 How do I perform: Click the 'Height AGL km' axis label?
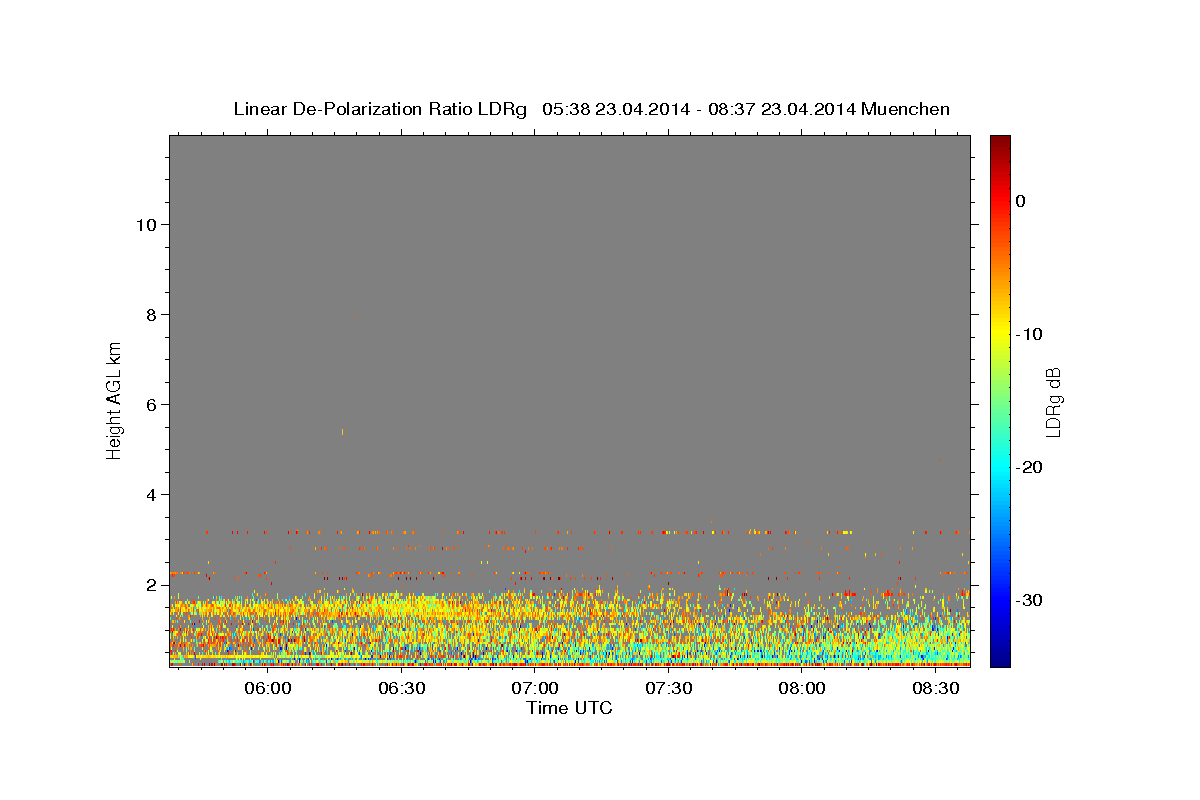click(x=114, y=399)
